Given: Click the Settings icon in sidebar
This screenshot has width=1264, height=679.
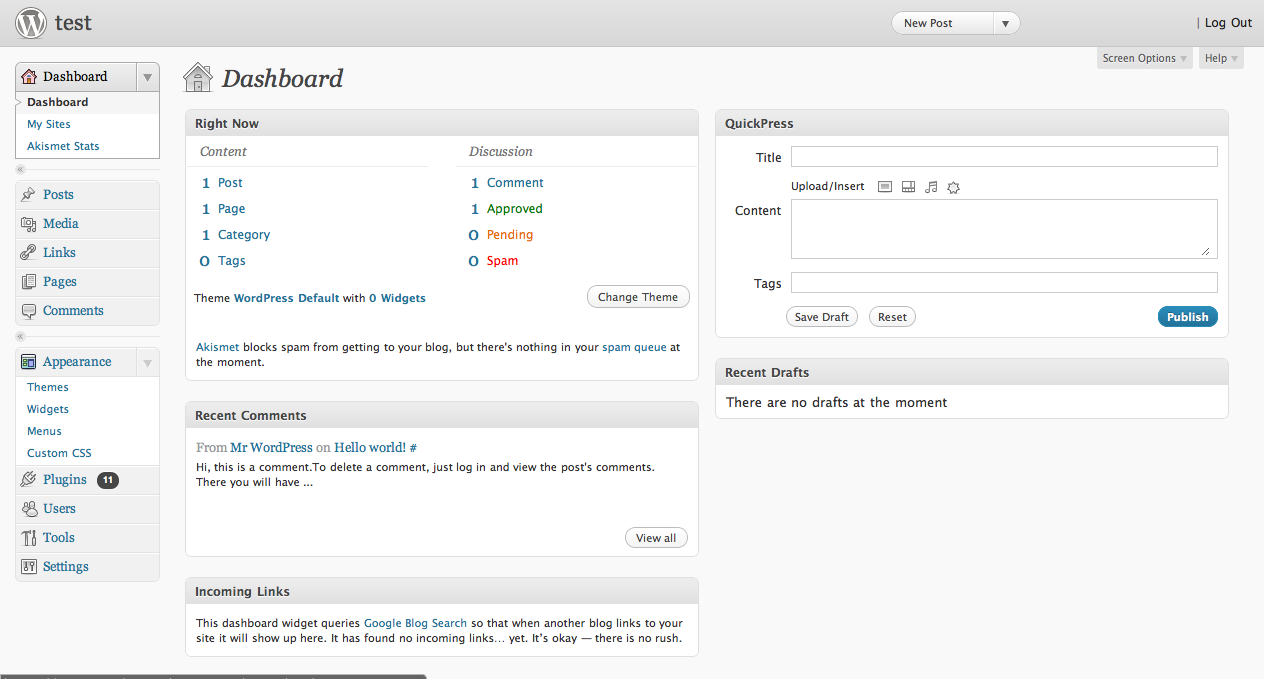Looking at the screenshot, I should click(x=29, y=567).
